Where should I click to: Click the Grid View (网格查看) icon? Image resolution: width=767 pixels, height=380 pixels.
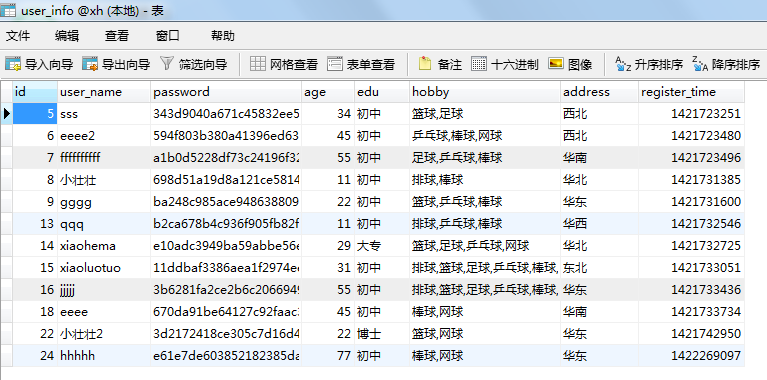tap(257, 64)
